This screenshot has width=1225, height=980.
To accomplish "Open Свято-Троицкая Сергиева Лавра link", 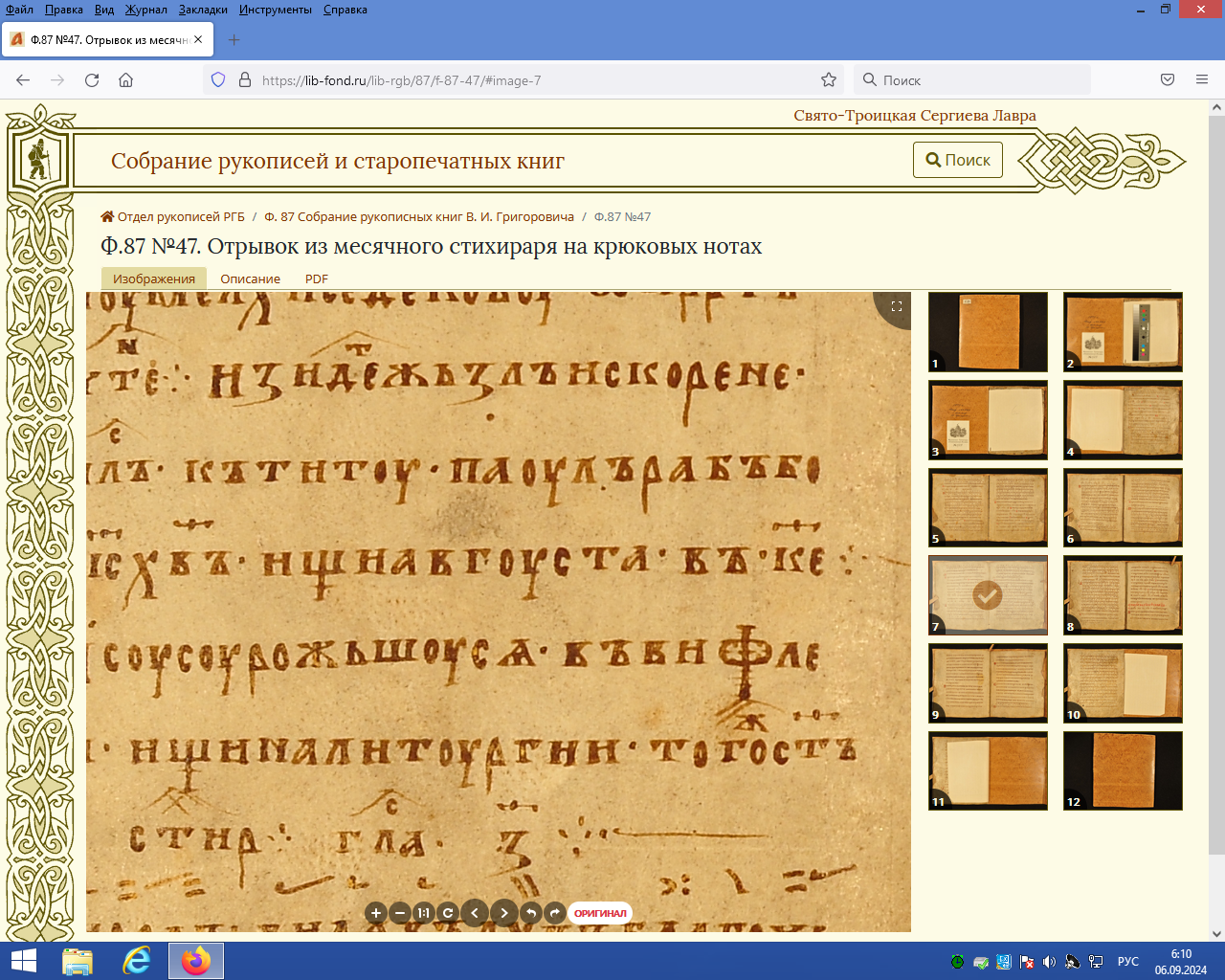I will point(915,116).
